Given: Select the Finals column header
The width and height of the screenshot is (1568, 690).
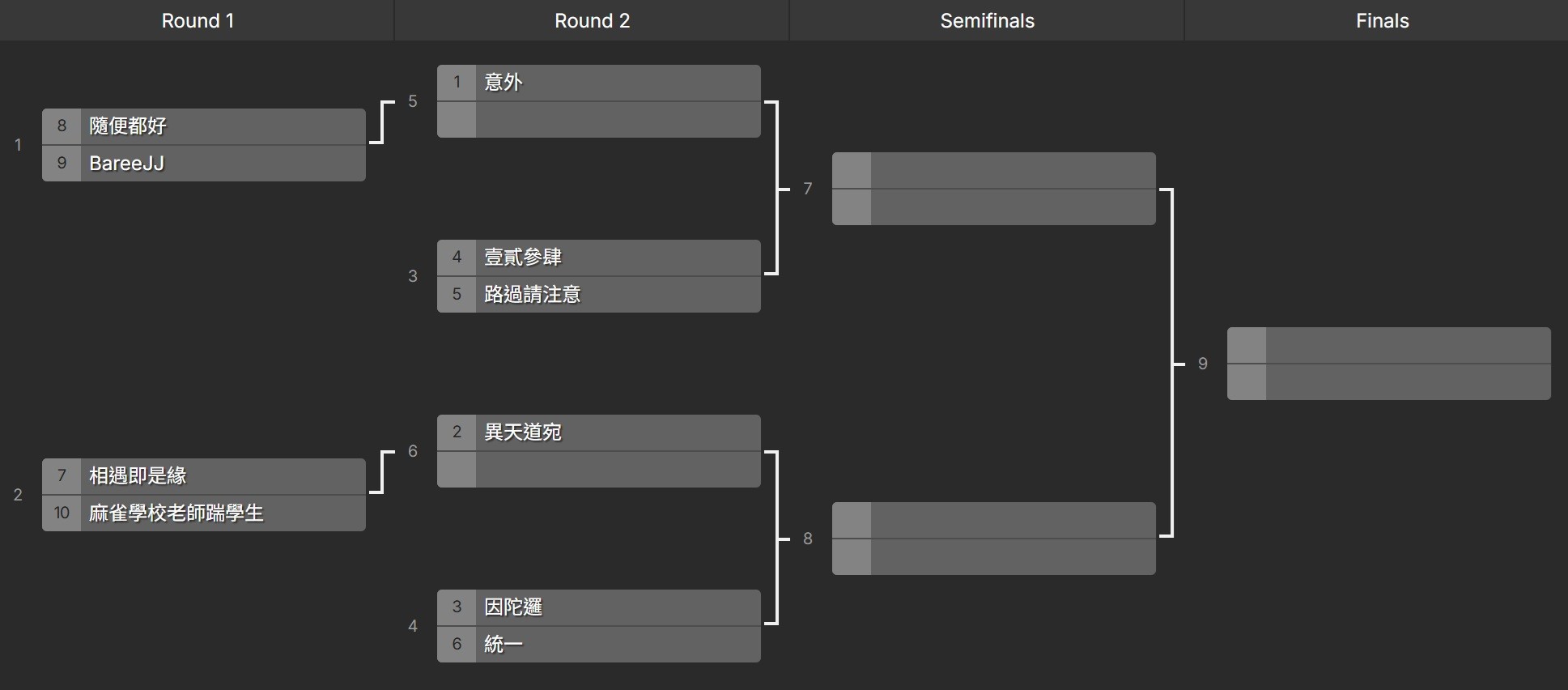Looking at the screenshot, I should click(1382, 20).
